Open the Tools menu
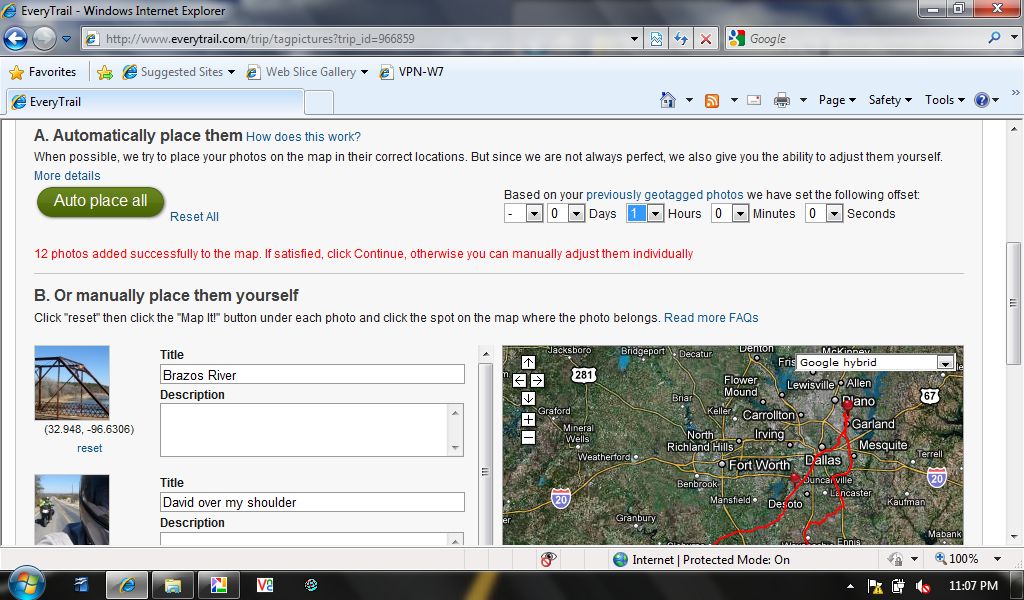 944,100
